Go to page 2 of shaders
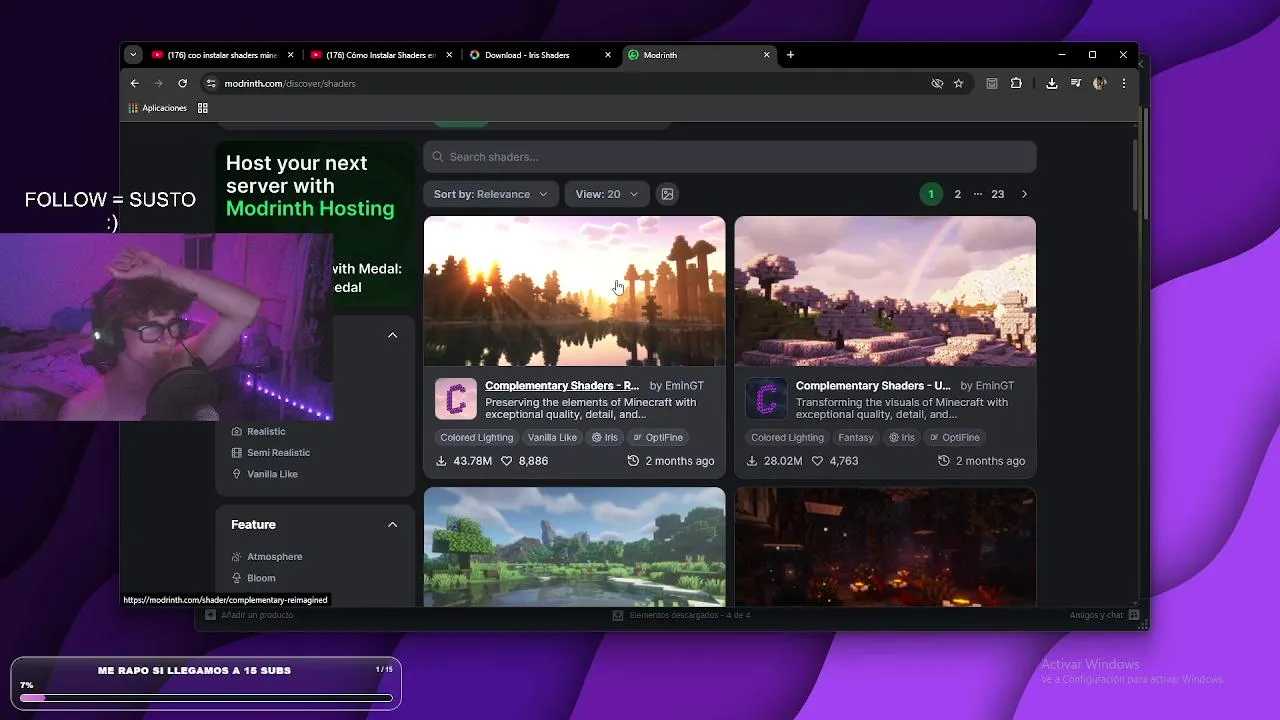Viewport: 1280px width, 720px height. 957,194
